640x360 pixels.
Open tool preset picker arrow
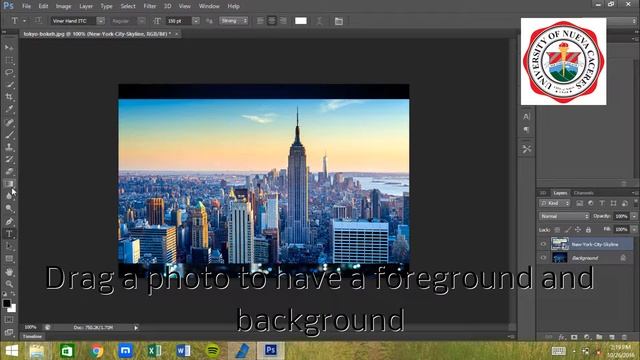(24, 21)
